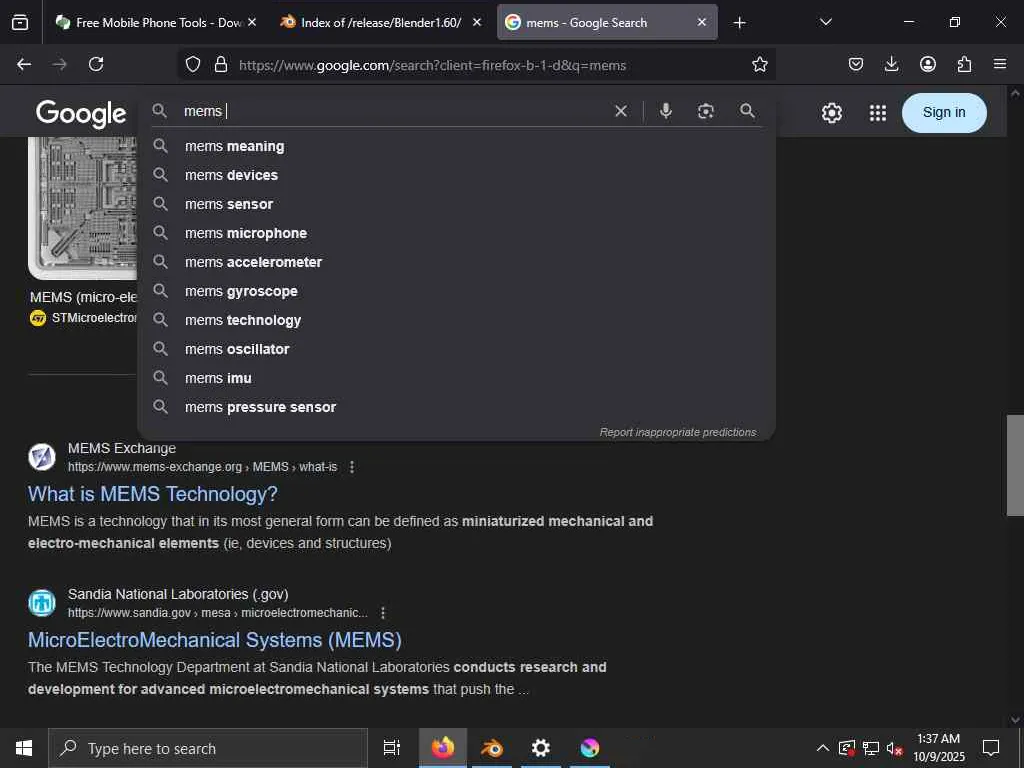Clear the Google search box text
Screen dimensions: 1024x768
click(621, 111)
